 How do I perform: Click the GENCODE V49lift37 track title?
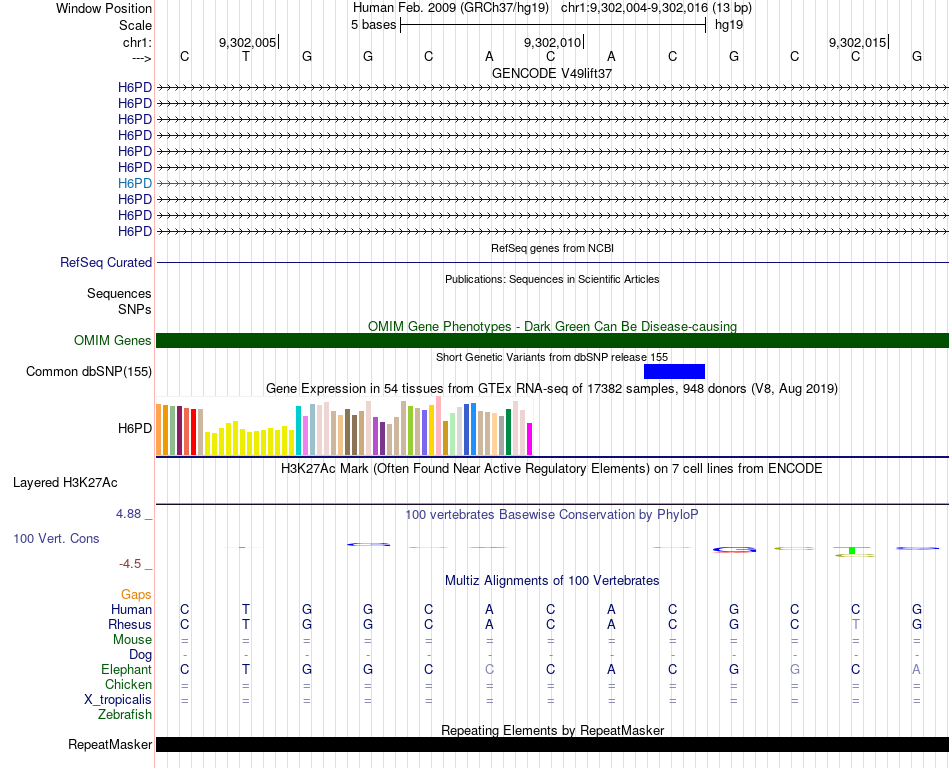pyautogui.click(x=552, y=73)
